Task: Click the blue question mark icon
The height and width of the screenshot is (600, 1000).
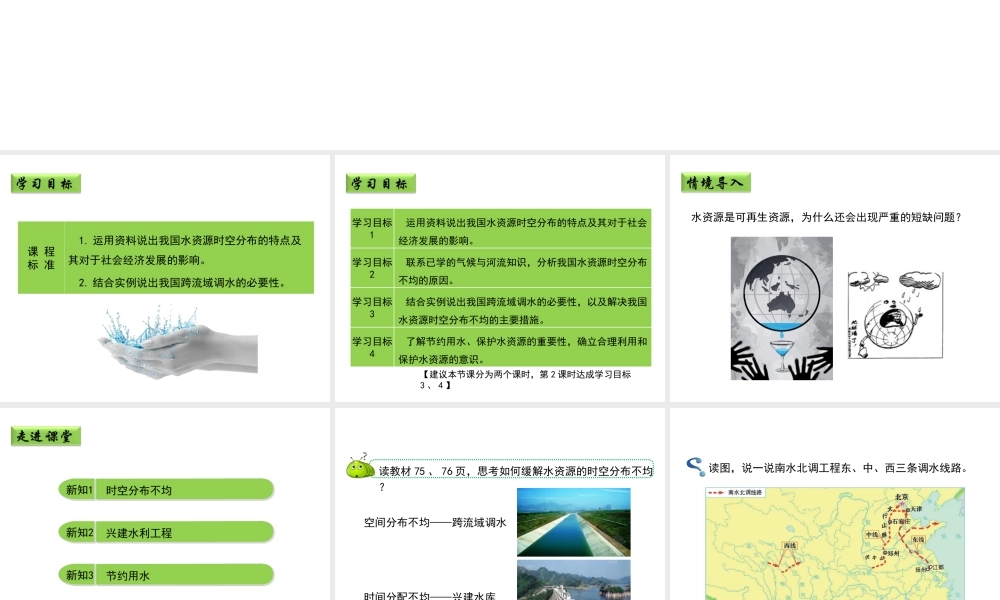Action: click(695, 467)
